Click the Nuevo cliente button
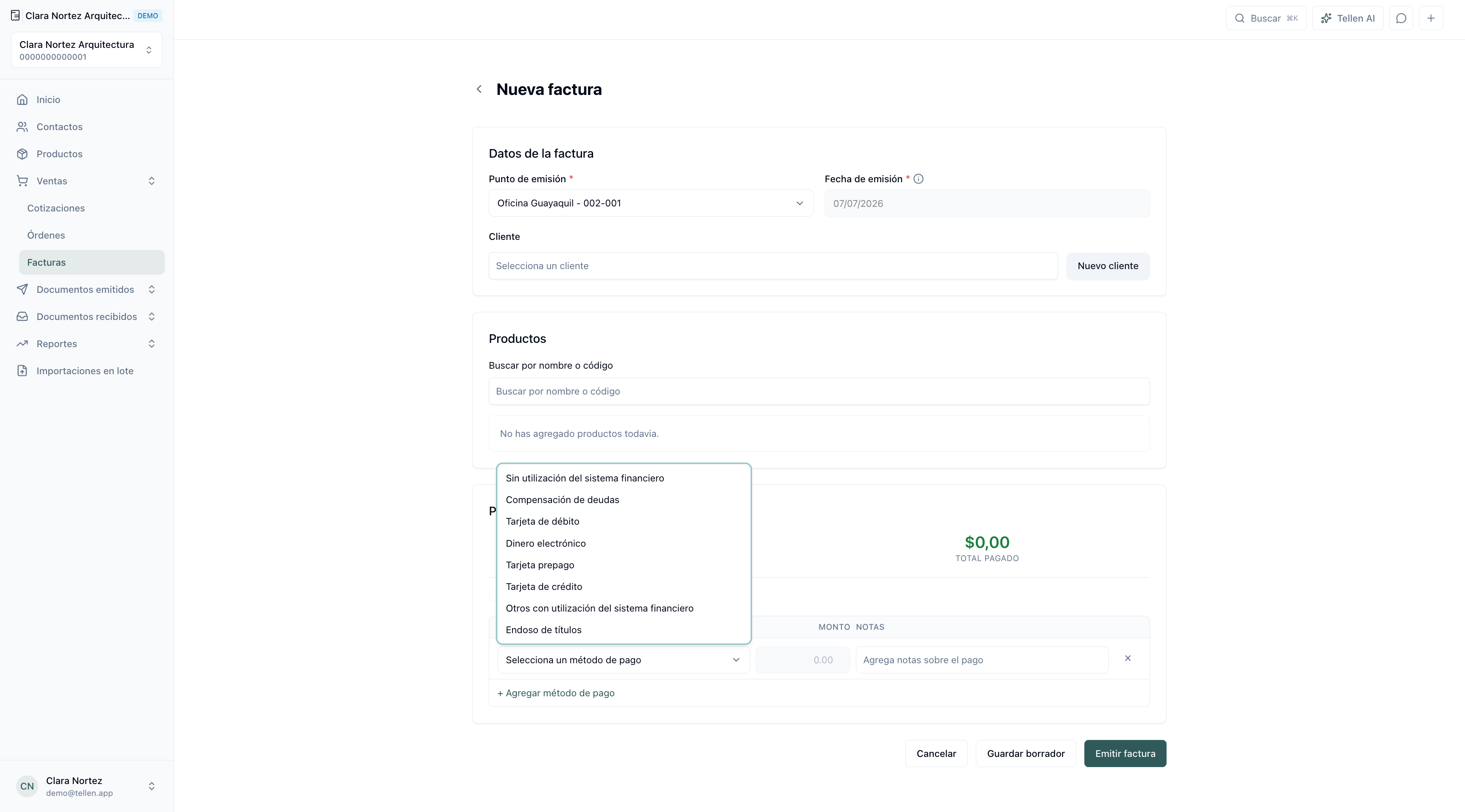1465x812 pixels. click(1108, 266)
